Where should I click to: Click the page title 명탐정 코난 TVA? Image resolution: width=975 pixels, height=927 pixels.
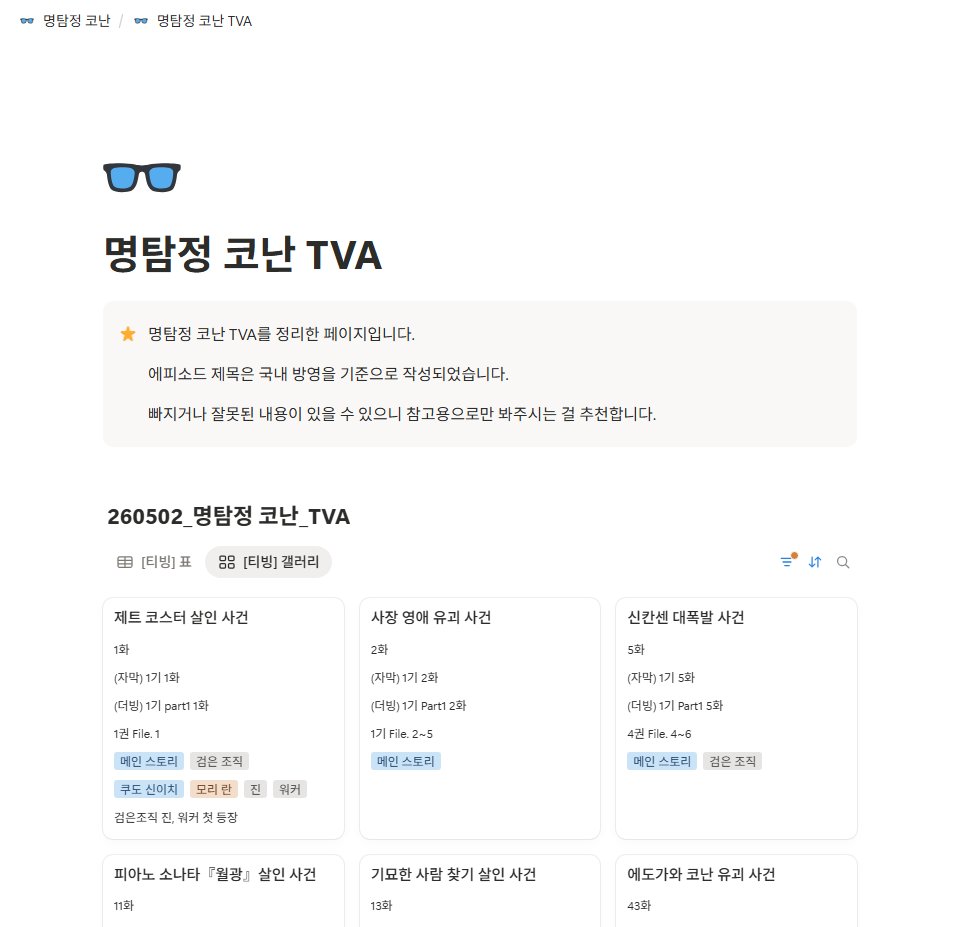[243, 254]
